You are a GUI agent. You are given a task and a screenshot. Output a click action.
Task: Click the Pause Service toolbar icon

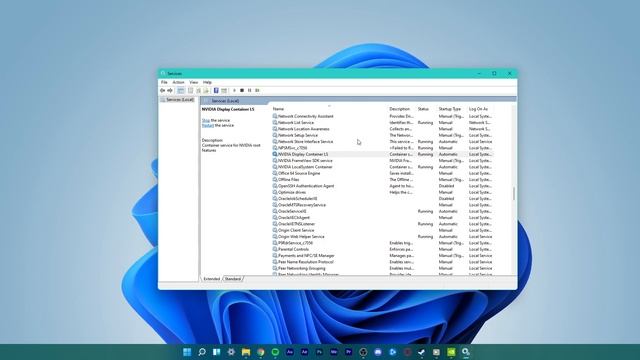pos(249,90)
